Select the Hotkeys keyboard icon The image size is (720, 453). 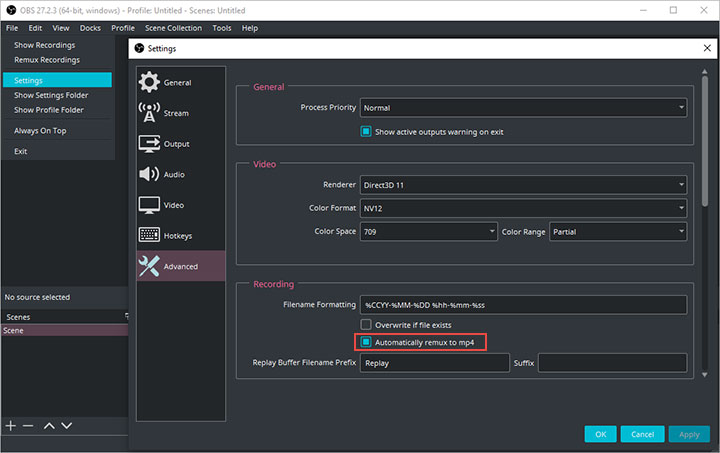[x=149, y=236]
